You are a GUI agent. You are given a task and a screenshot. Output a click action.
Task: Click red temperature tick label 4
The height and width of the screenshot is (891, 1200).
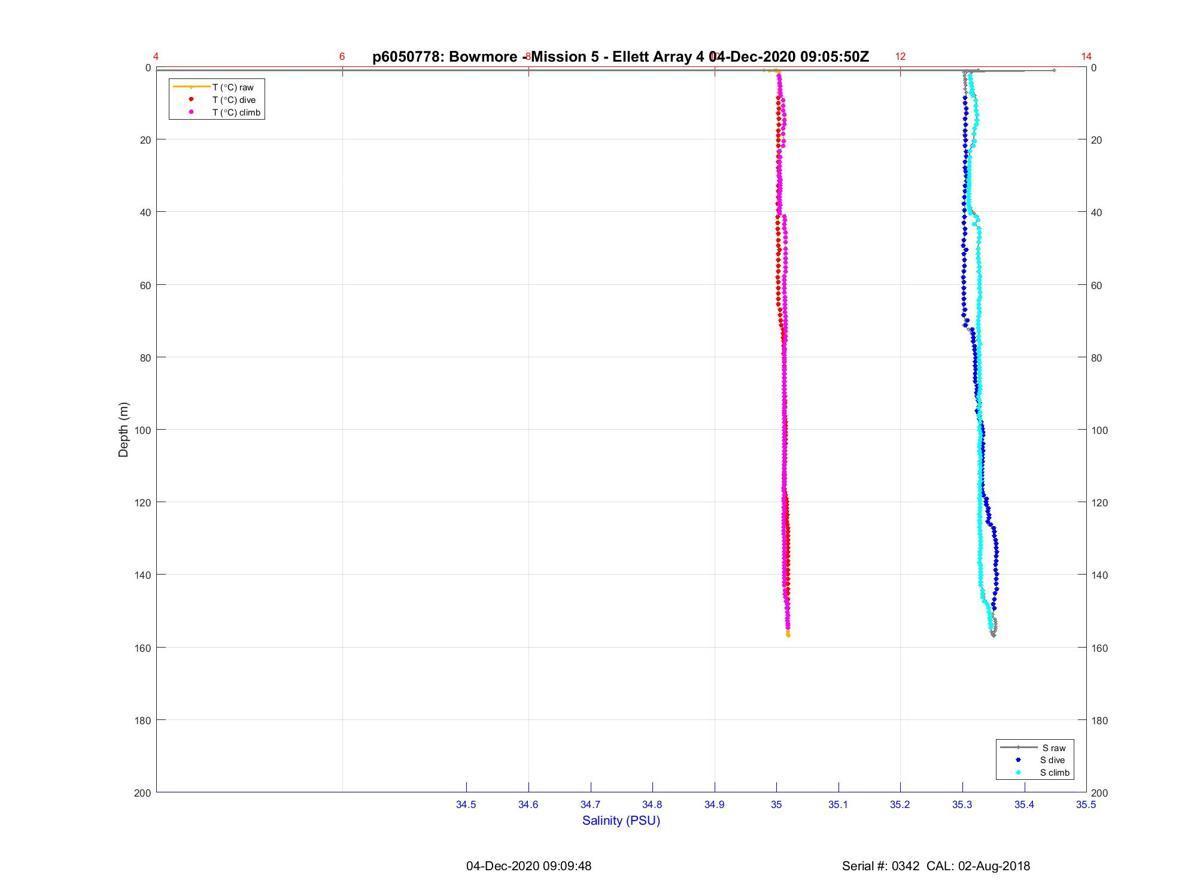tap(156, 57)
